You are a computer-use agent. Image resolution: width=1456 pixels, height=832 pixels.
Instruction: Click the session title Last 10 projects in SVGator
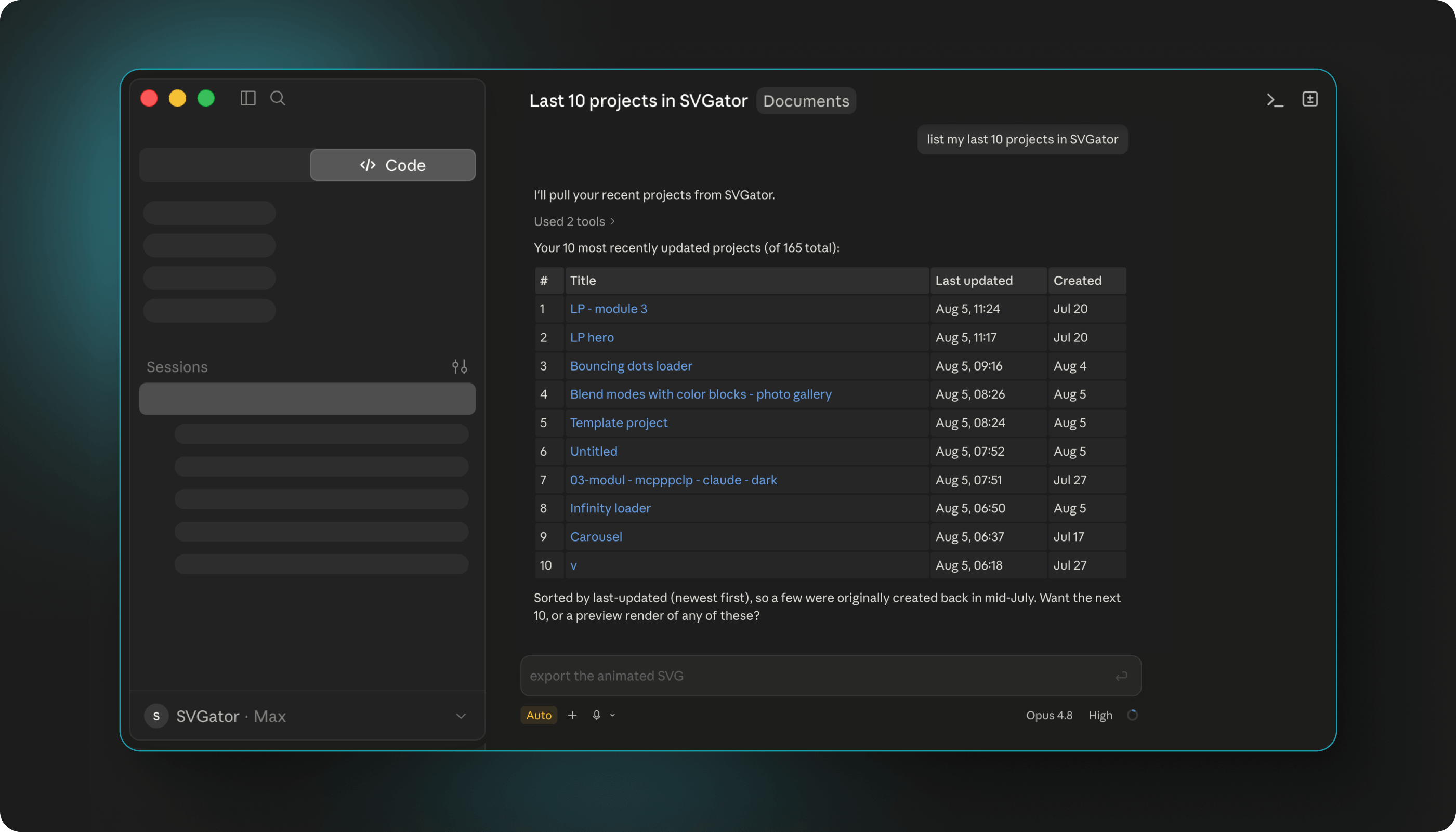(638, 101)
